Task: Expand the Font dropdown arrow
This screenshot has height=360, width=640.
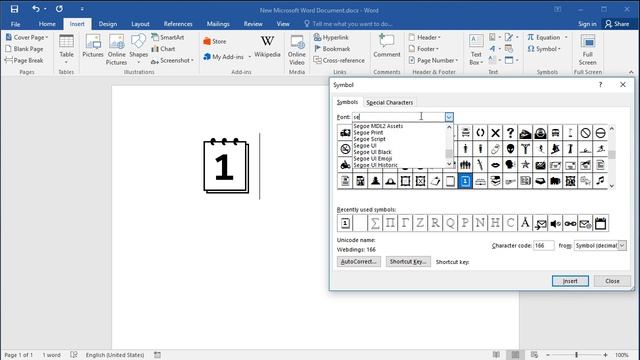Action: 449,117
